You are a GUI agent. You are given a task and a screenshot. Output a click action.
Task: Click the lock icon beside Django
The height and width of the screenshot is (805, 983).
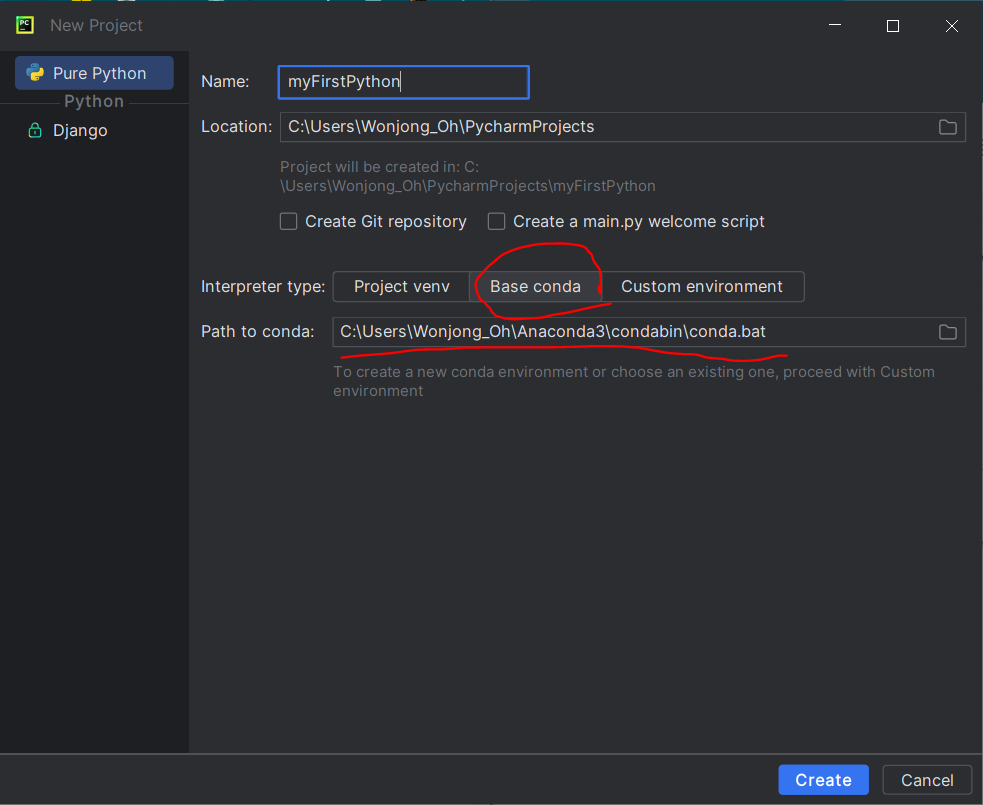[x=35, y=130]
